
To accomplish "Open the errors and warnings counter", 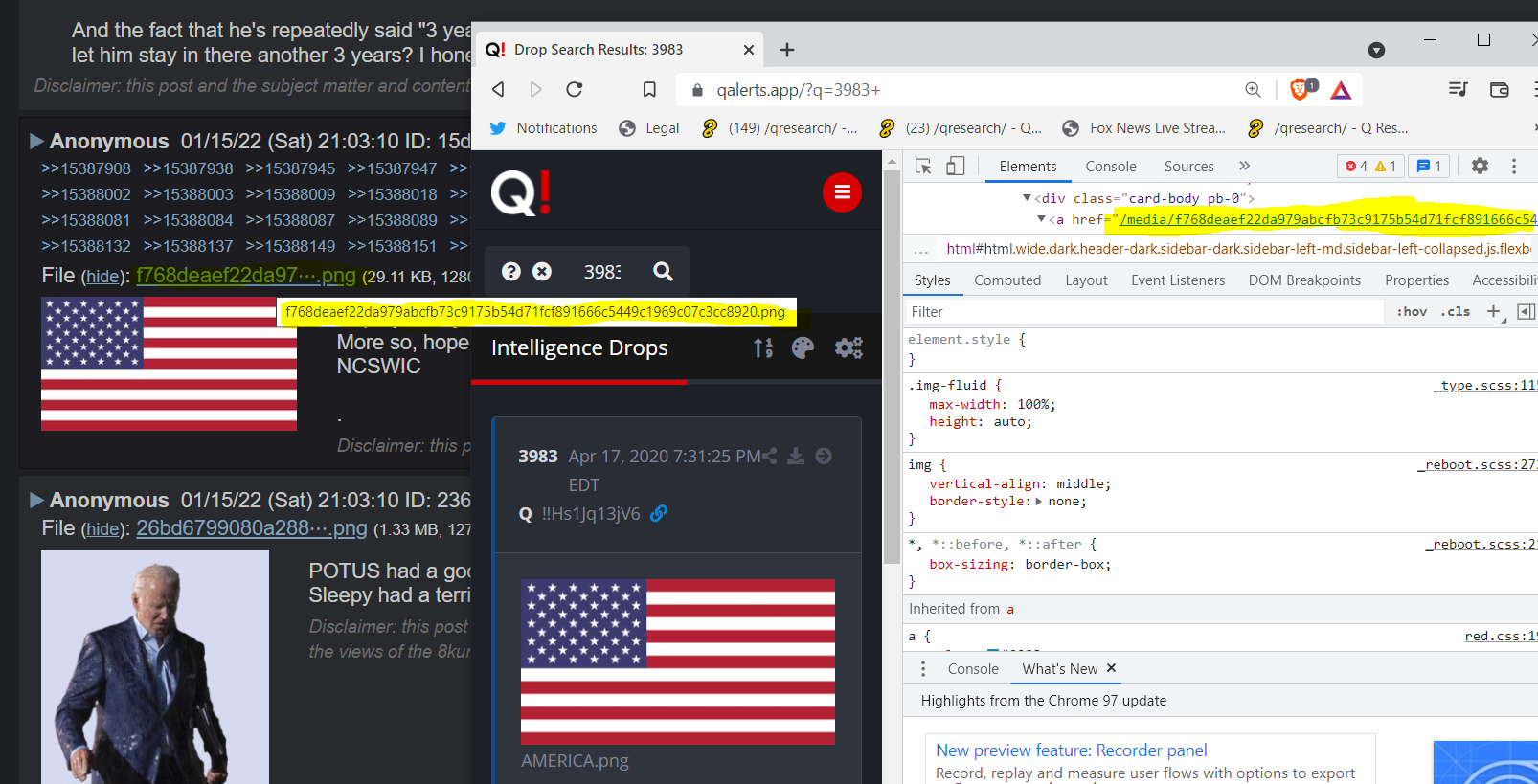I will 1370,167.
